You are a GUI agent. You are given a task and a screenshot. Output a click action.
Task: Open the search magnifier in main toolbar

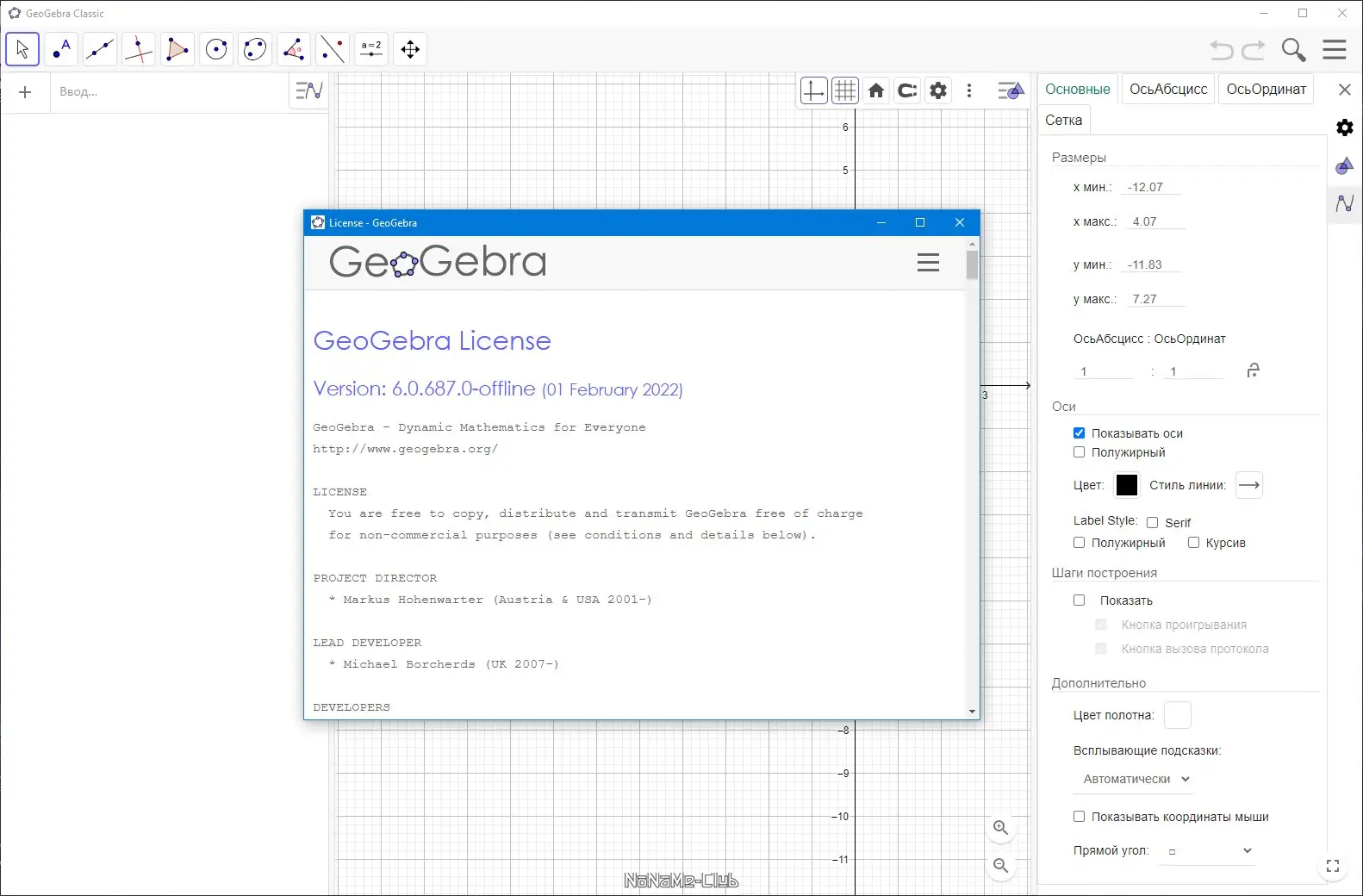tap(1293, 50)
